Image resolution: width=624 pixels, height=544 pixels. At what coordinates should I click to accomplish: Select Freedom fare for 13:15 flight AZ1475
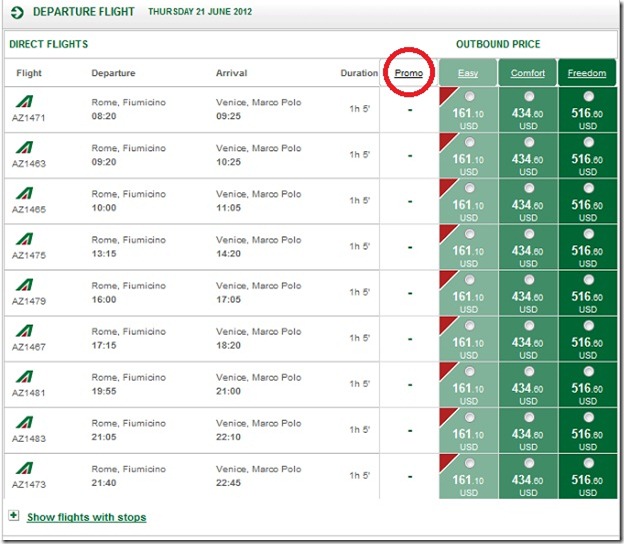click(x=589, y=234)
